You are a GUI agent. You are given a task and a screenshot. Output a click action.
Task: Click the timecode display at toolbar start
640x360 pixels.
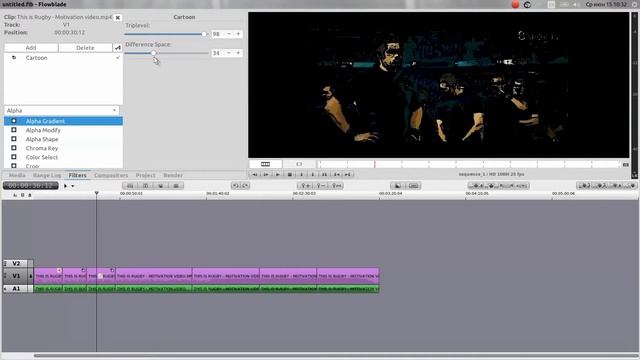[x=31, y=186]
